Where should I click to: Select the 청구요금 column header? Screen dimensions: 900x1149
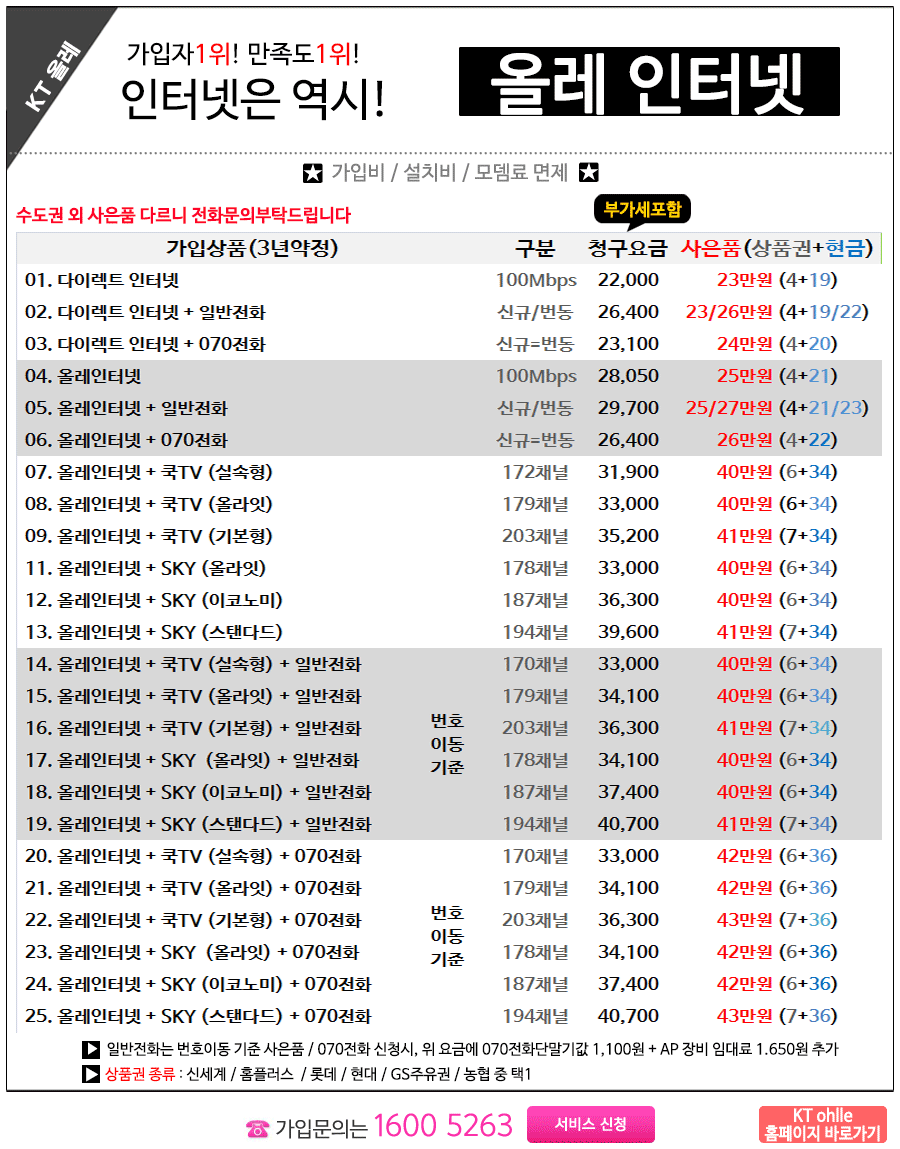[x=628, y=249]
